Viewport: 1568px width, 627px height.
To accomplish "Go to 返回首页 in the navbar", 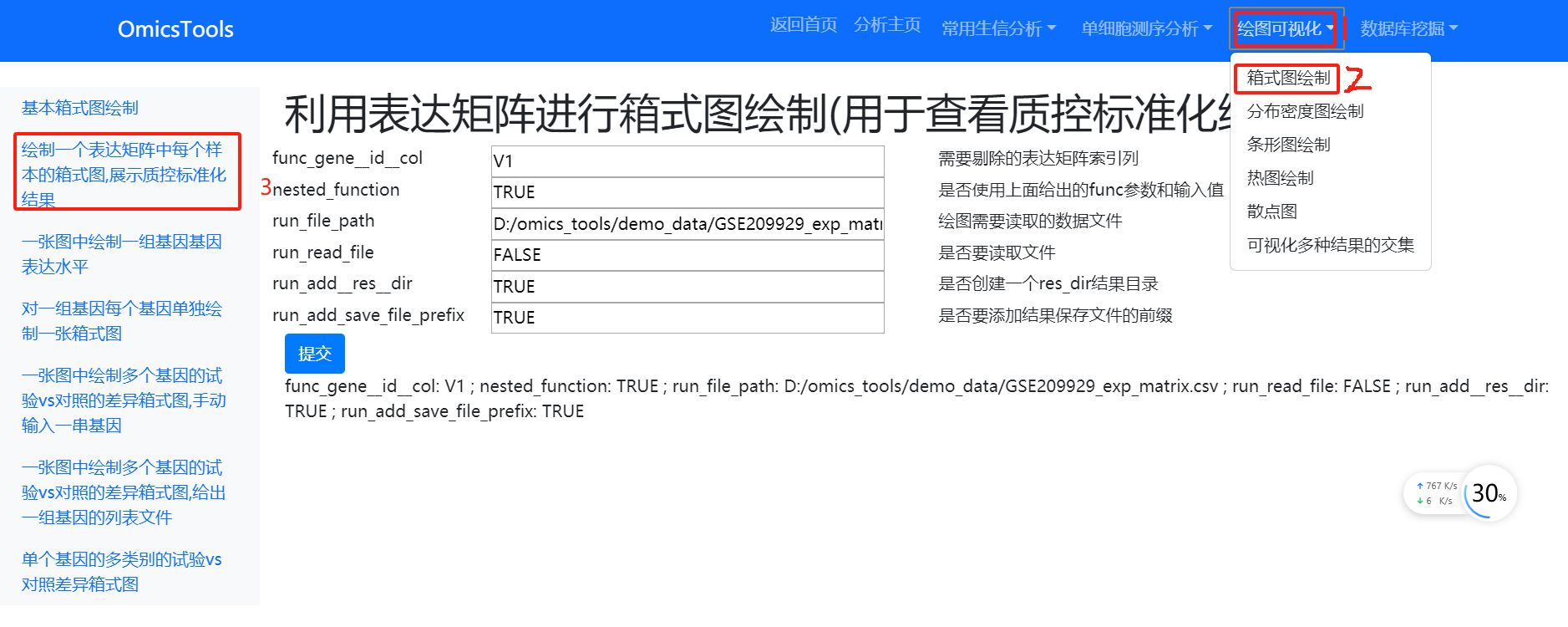I will click(804, 25).
